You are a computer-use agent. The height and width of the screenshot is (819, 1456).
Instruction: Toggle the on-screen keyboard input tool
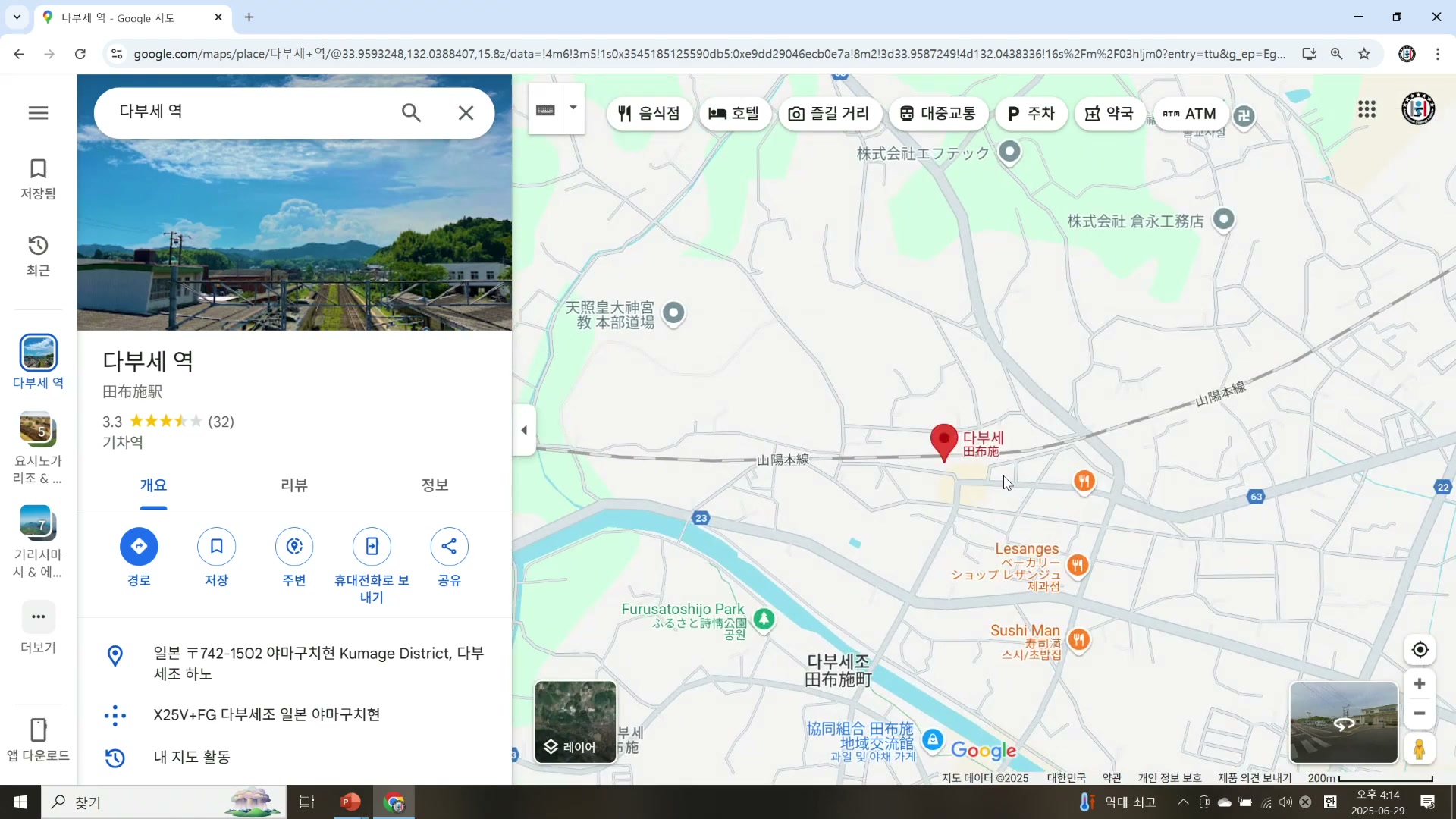tap(545, 111)
